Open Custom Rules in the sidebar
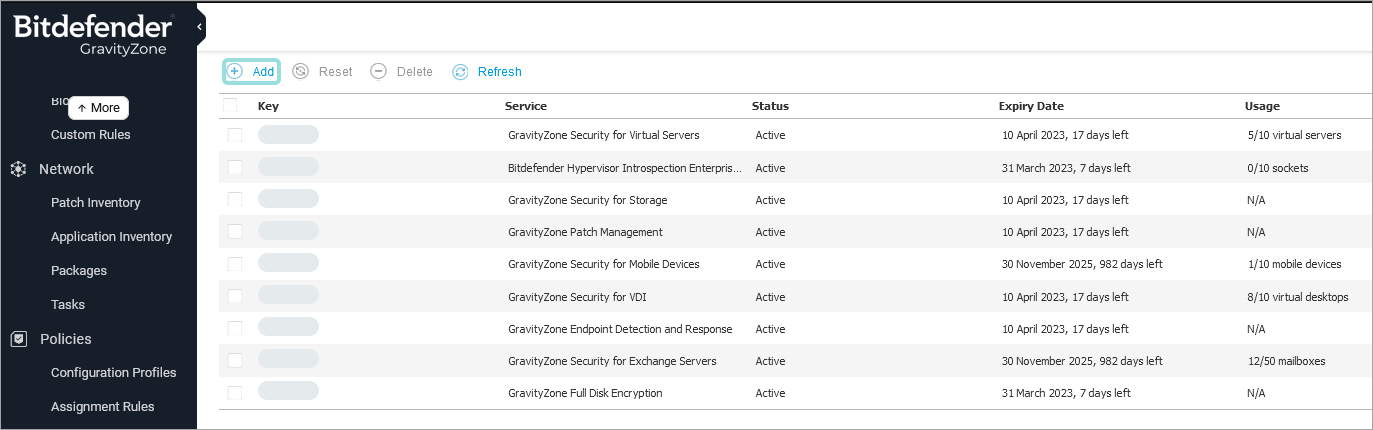The height and width of the screenshot is (430, 1373). tap(91, 135)
